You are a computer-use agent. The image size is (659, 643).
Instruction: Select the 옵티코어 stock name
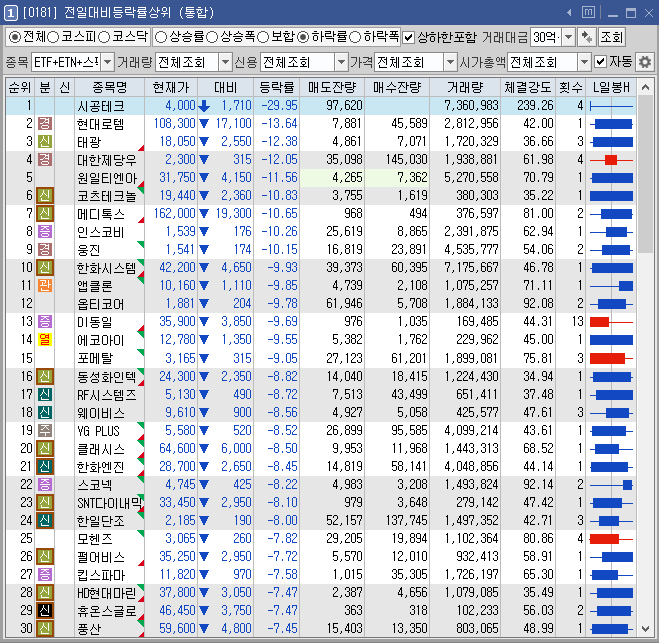click(101, 304)
